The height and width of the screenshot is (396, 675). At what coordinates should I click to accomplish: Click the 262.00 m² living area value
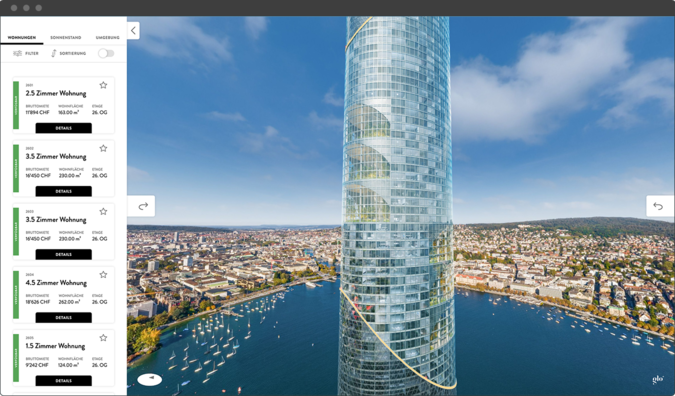pos(70,302)
